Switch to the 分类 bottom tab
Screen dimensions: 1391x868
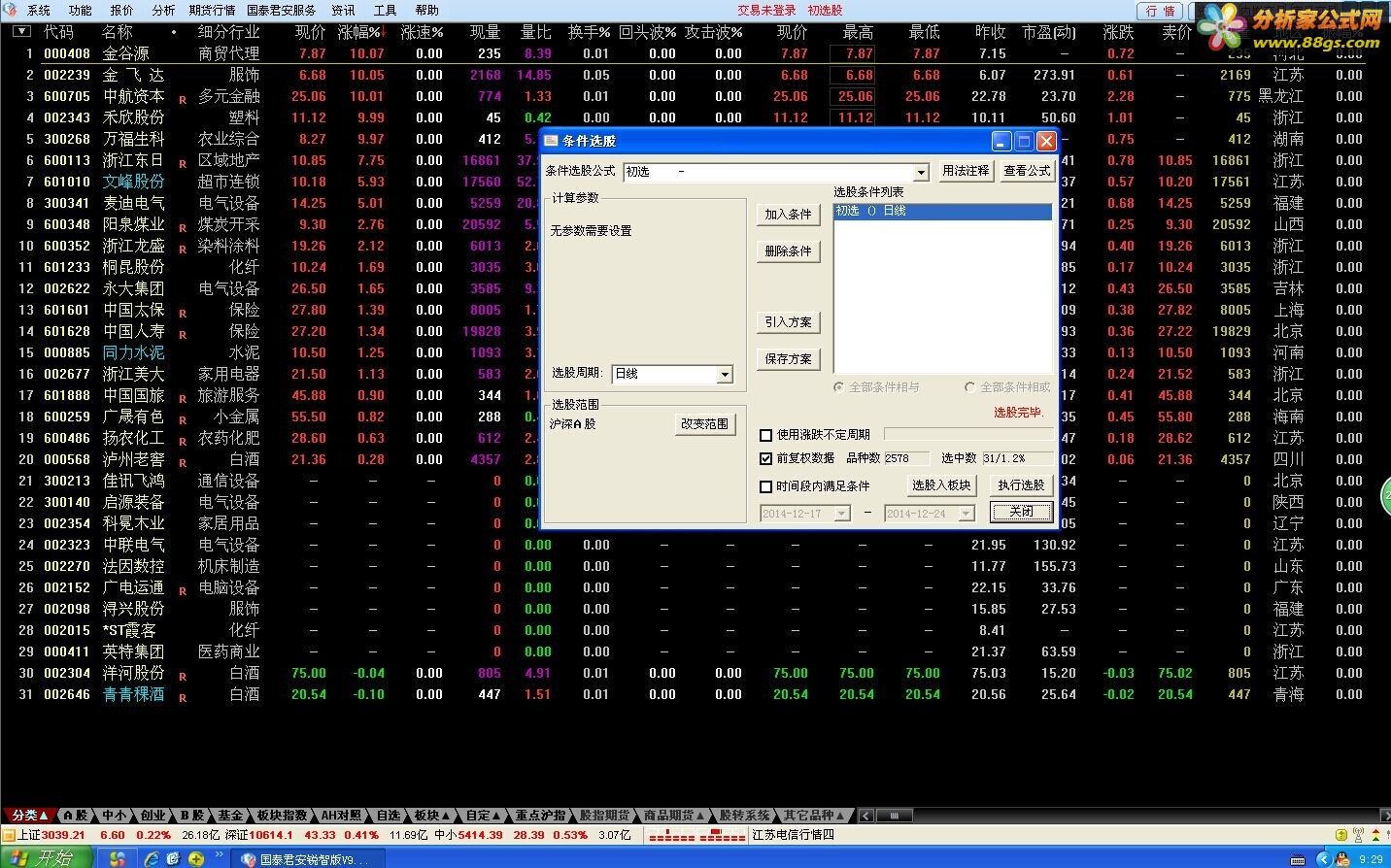[x=29, y=815]
